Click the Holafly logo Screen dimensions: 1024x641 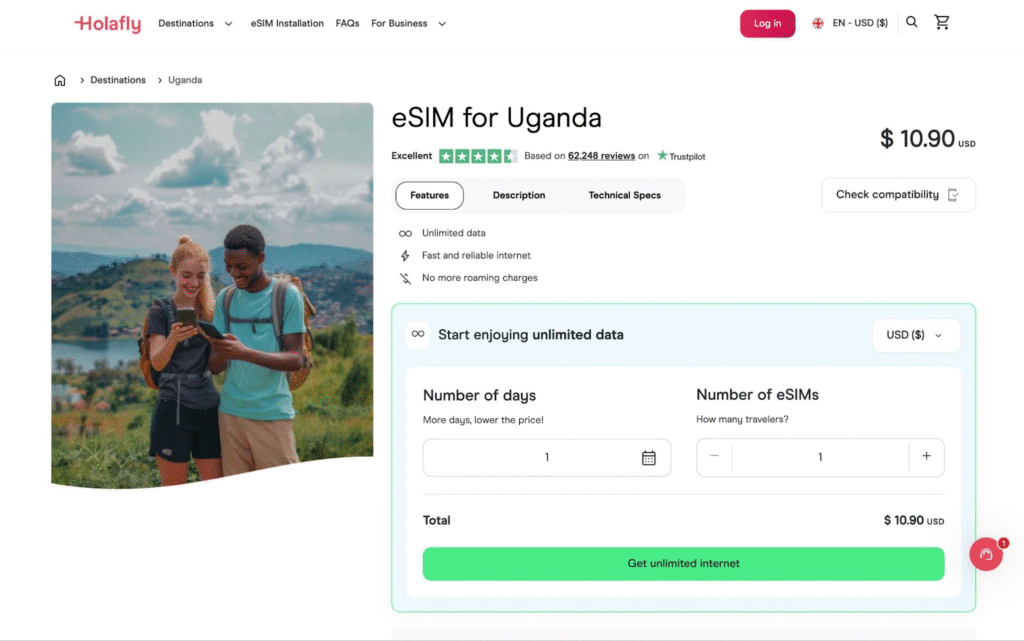coord(108,23)
